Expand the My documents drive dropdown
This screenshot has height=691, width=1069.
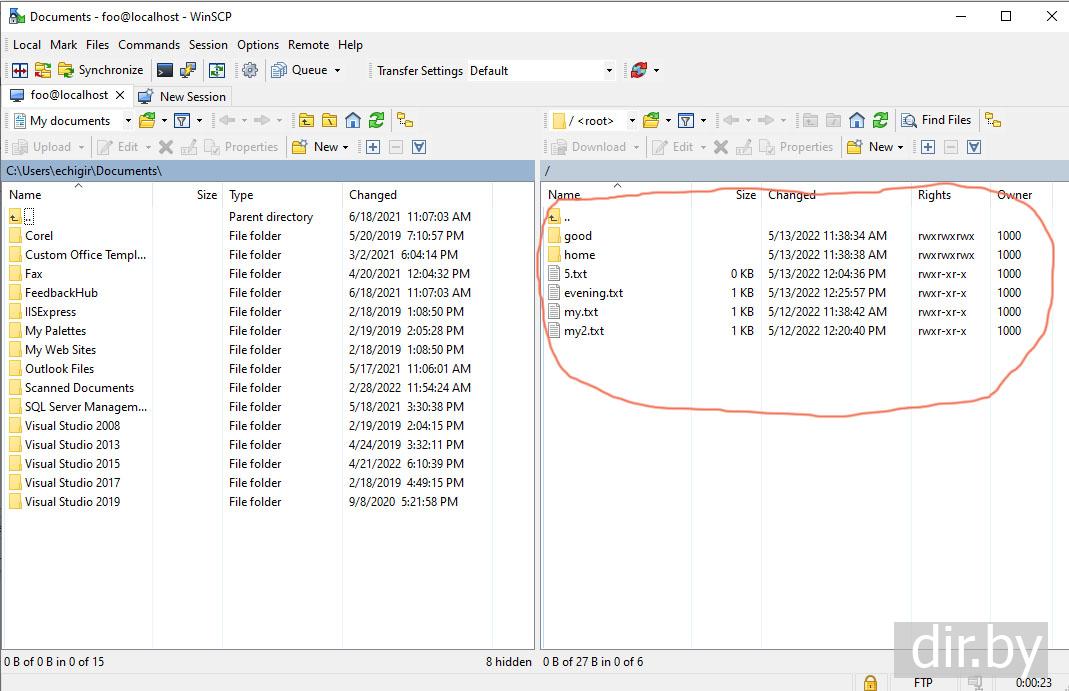128,121
